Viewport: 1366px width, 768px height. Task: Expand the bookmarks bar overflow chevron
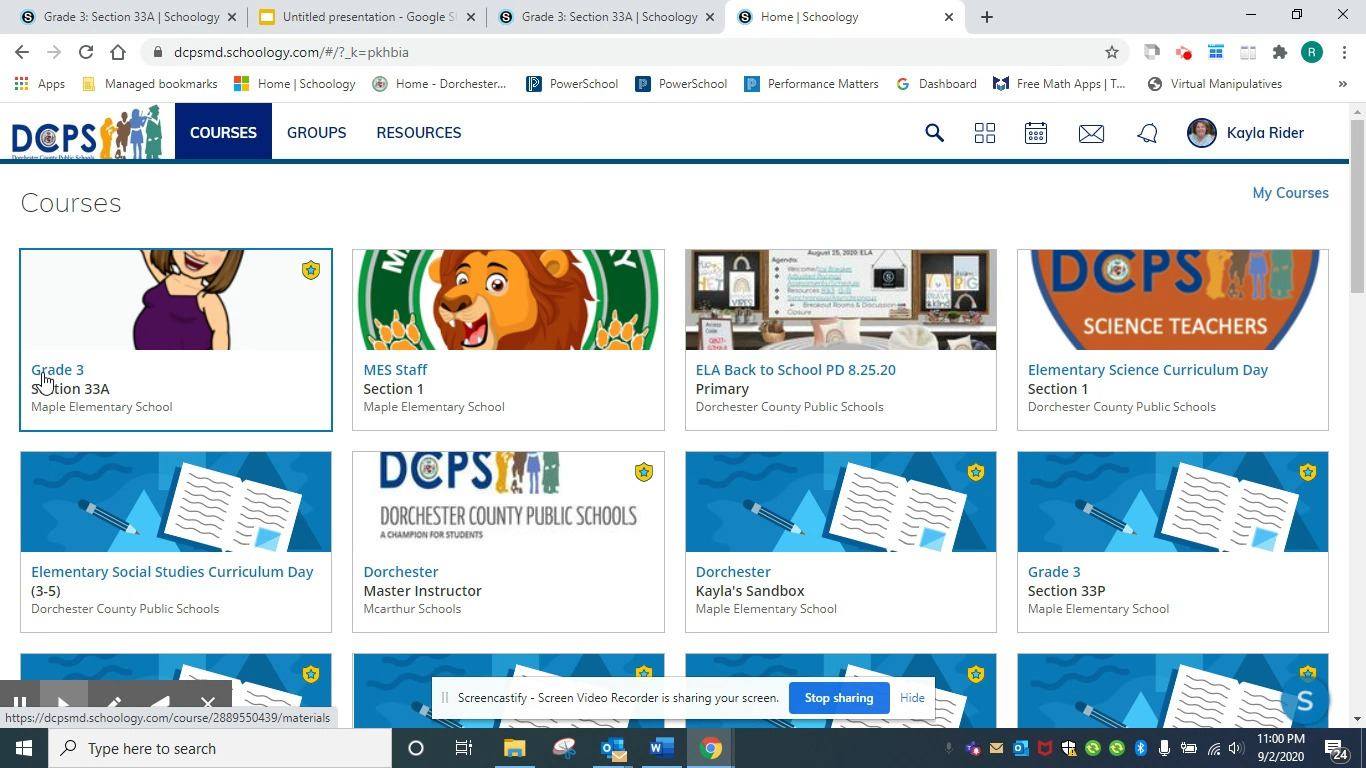pos(1342,84)
